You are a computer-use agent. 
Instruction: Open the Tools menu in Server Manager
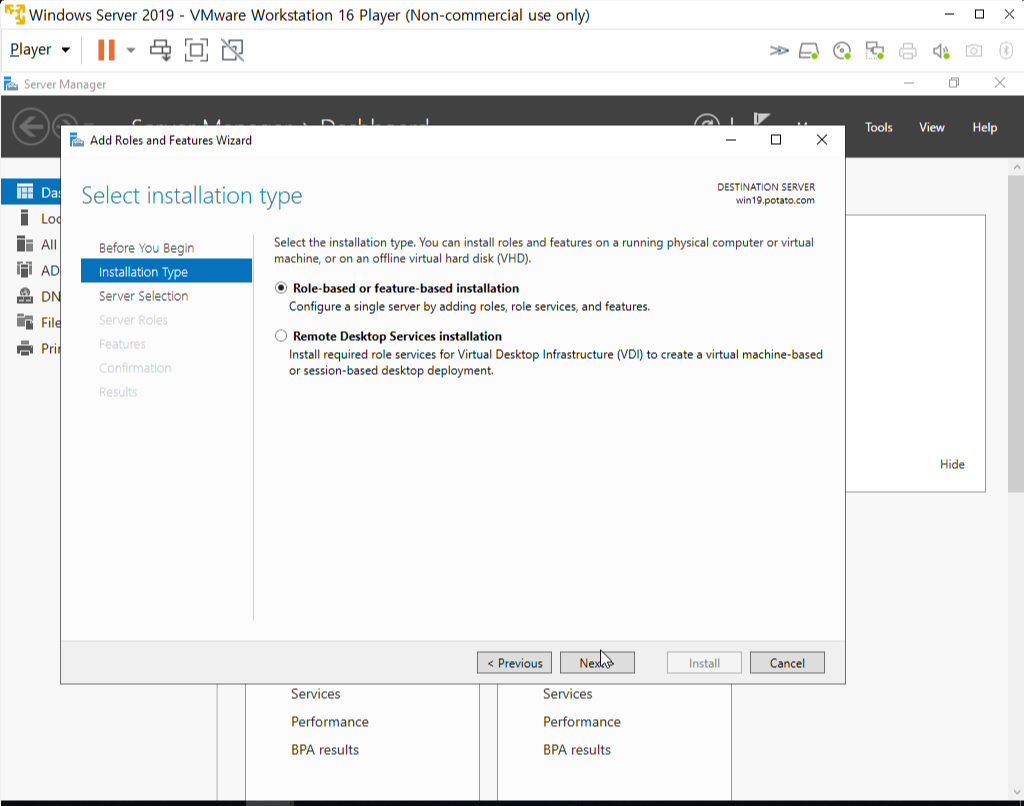pos(878,127)
